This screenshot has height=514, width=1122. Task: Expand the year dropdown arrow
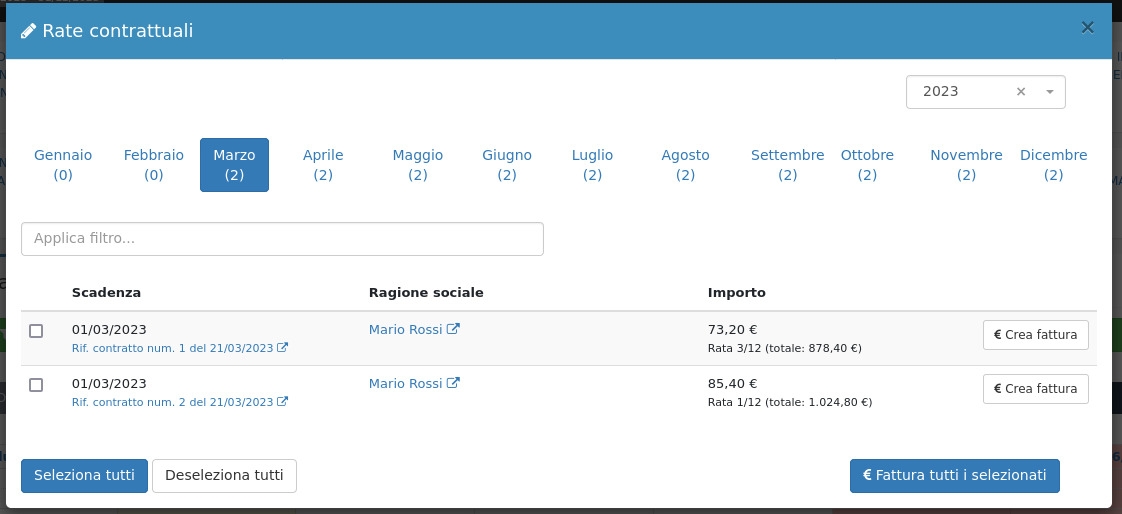tap(1049, 92)
